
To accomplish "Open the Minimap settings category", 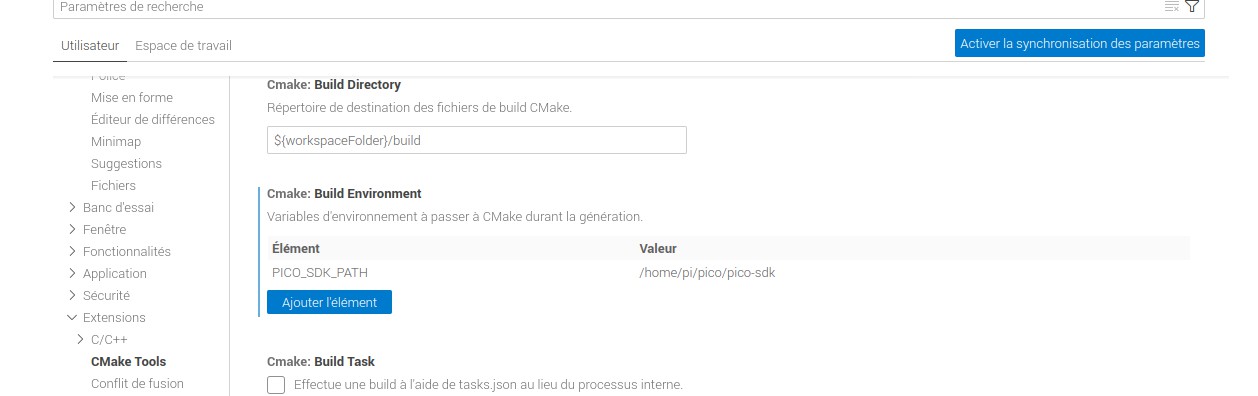I will pyautogui.click(x=116, y=142).
